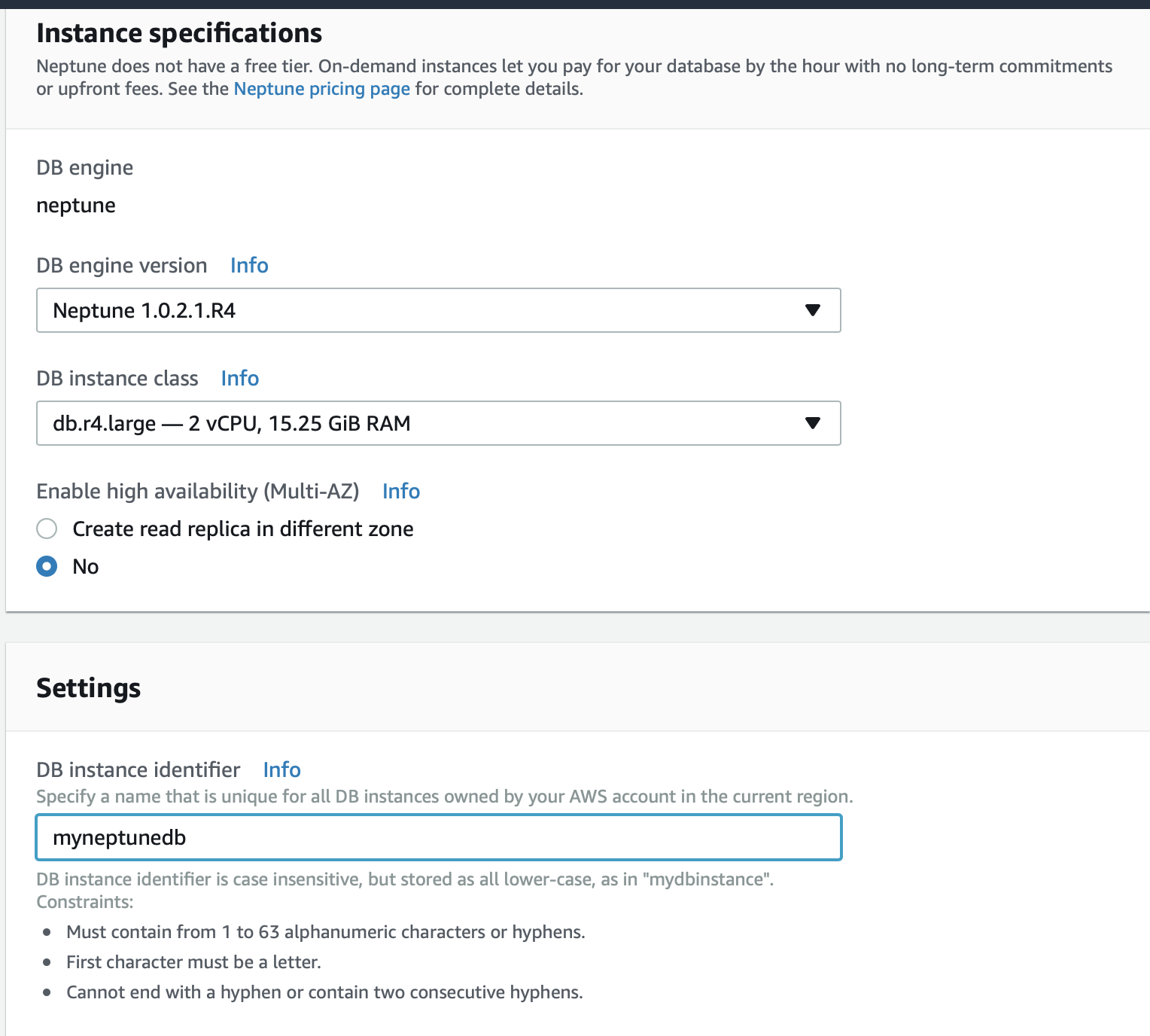Viewport: 1150px width, 1036px height.
Task: Click the Instance specifications heading
Action: 179,33
